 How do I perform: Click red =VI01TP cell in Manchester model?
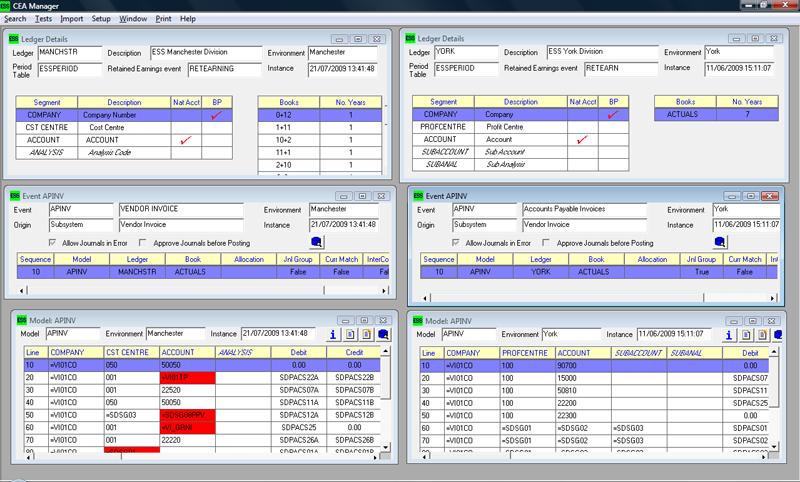(x=187, y=378)
